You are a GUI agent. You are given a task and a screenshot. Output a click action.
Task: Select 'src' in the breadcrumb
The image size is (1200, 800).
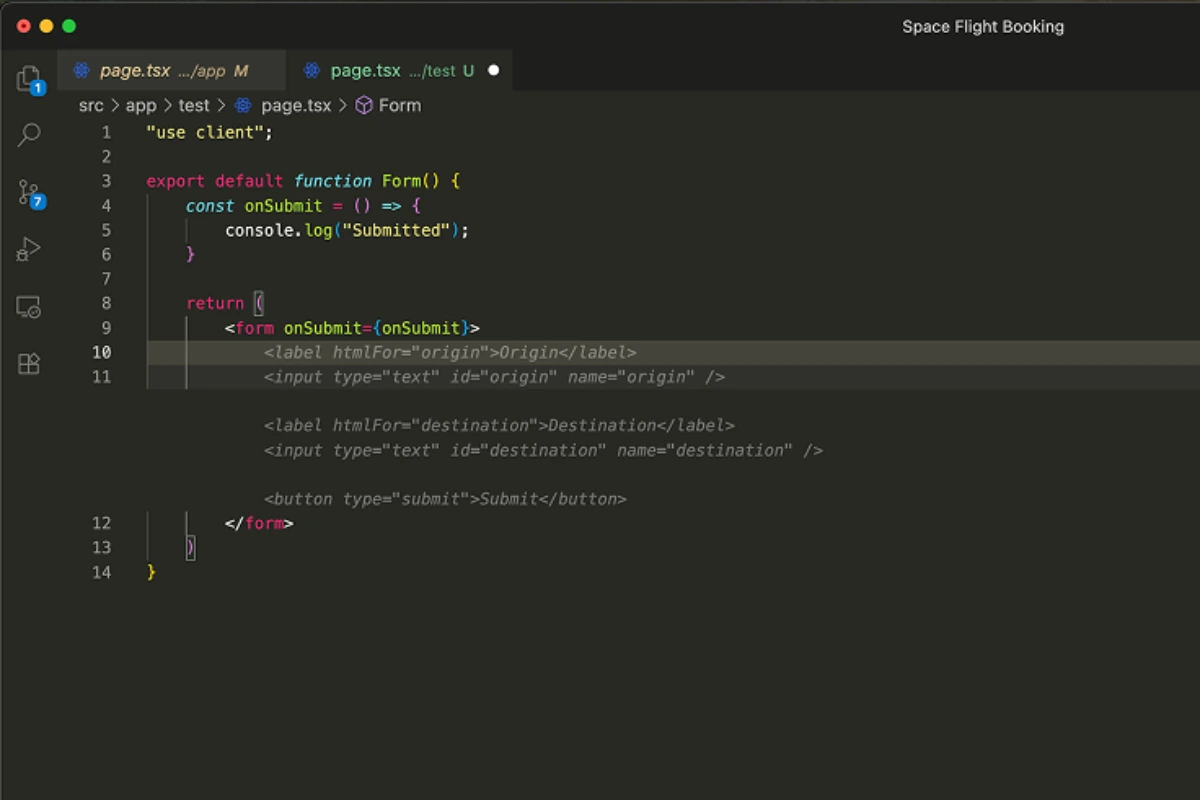[91, 105]
